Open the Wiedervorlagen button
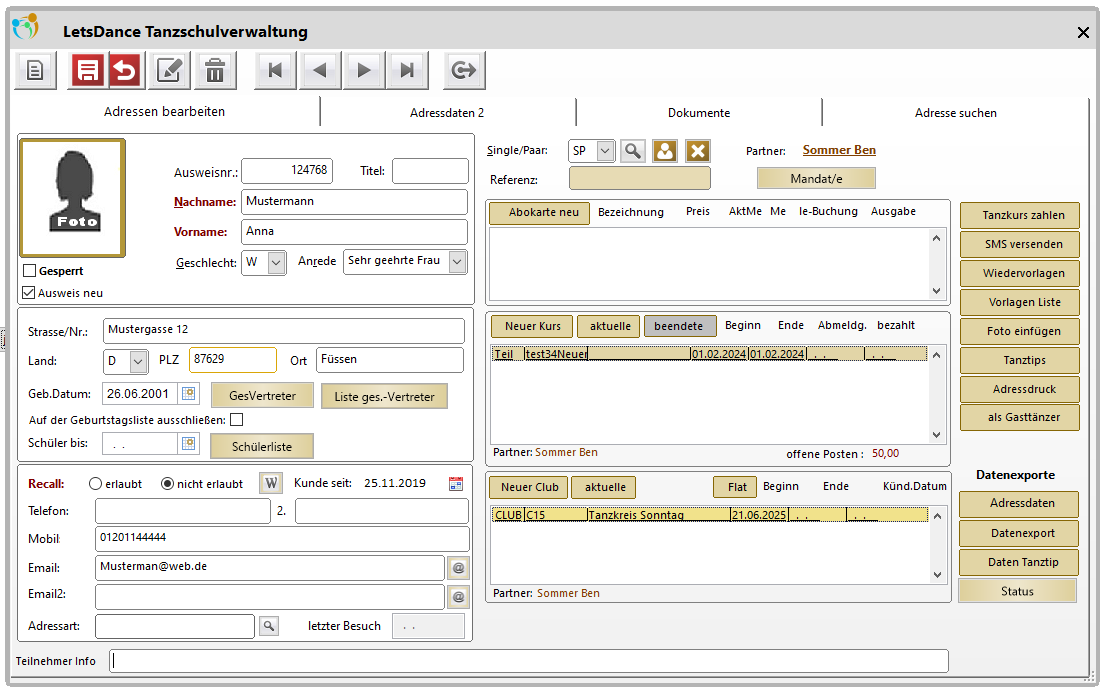Screen dimensions: 1104x691 click(x=1020, y=273)
